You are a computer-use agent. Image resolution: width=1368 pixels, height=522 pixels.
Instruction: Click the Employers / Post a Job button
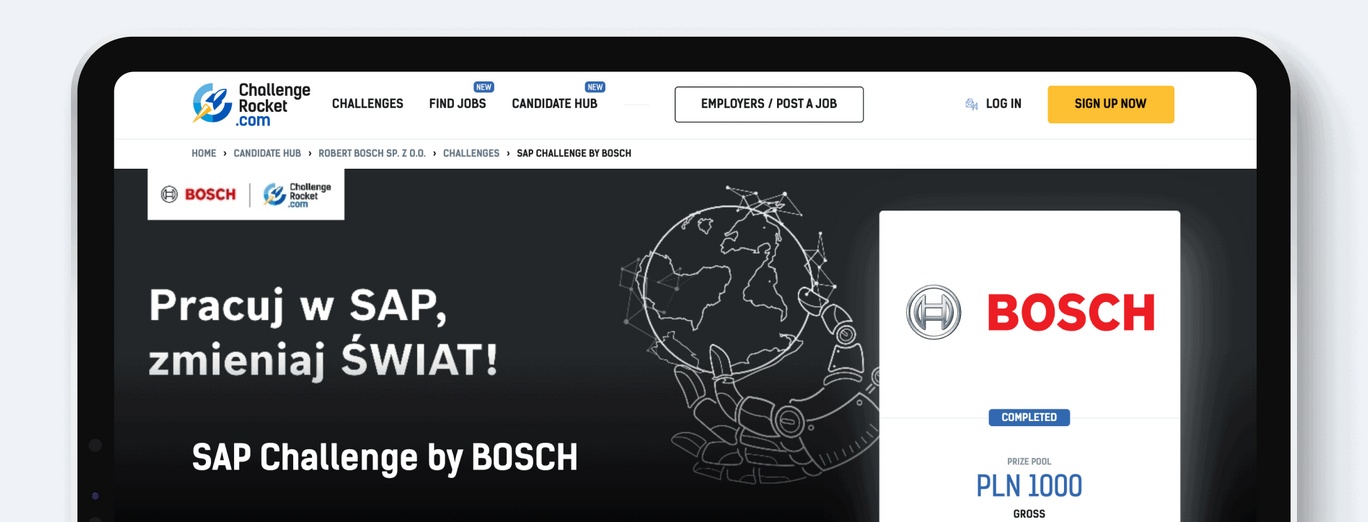(x=769, y=104)
